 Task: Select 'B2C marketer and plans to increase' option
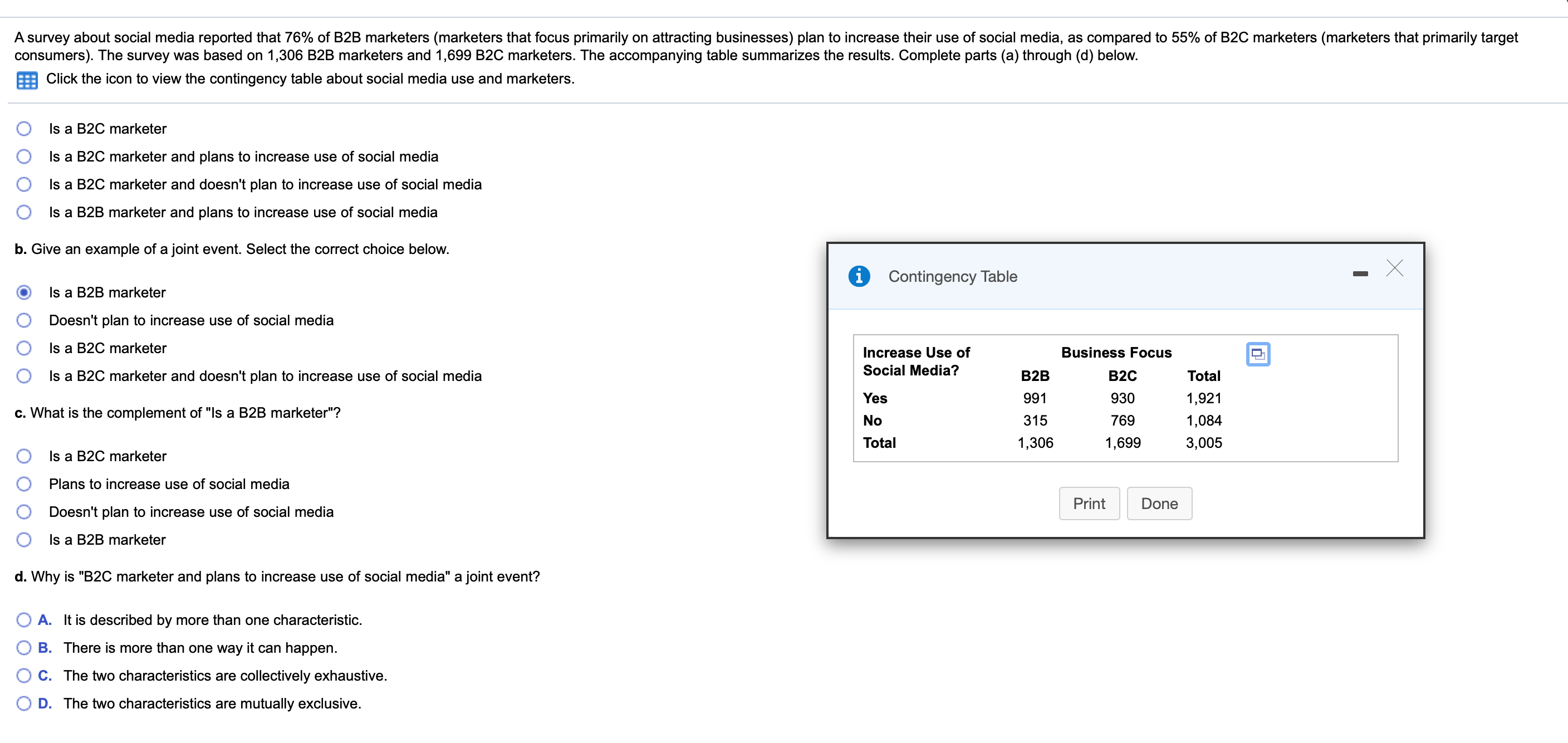click(x=24, y=157)
